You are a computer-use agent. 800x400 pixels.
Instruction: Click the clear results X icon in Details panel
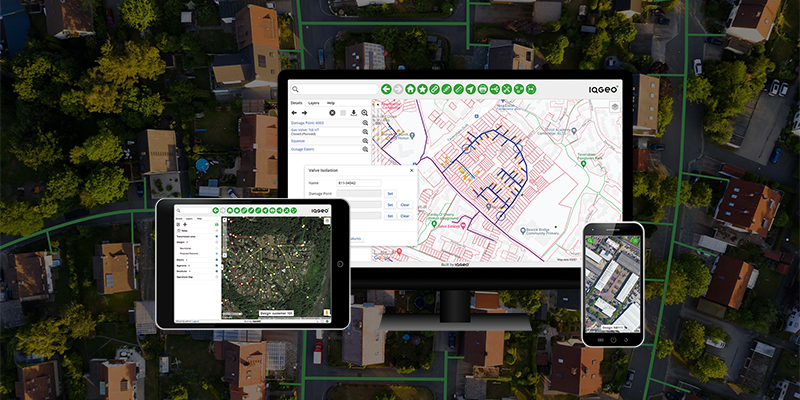point(332,113)
